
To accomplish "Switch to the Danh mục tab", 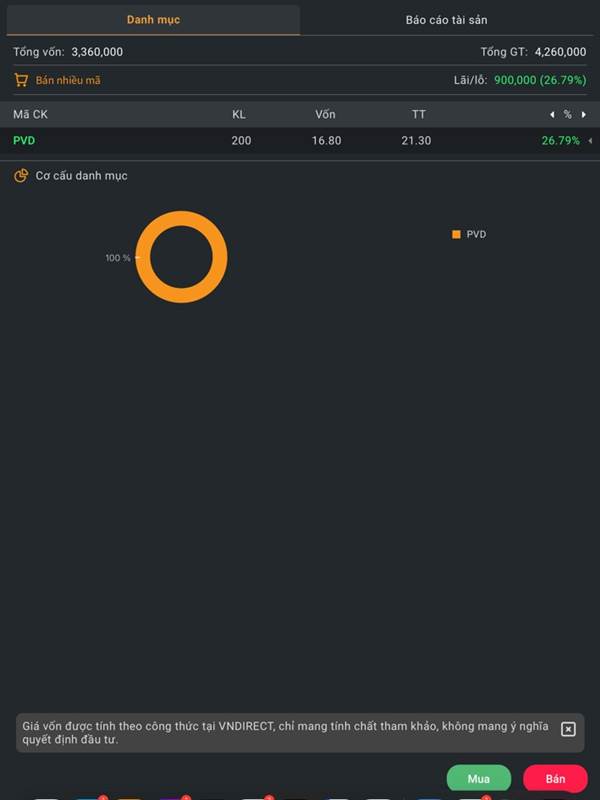I will [x=153, y=20].
